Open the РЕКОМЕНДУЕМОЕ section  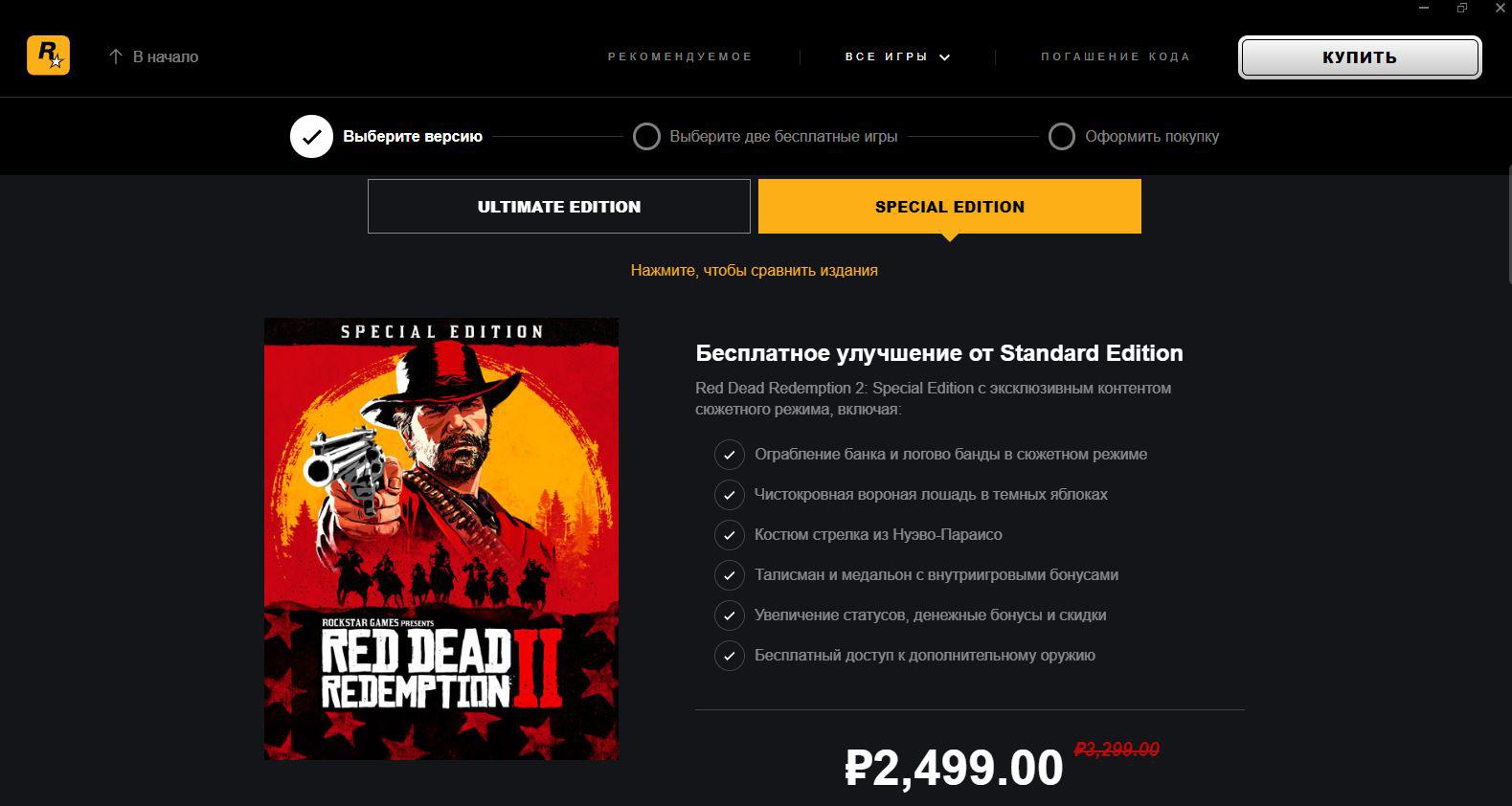click(x=680, y=56)
